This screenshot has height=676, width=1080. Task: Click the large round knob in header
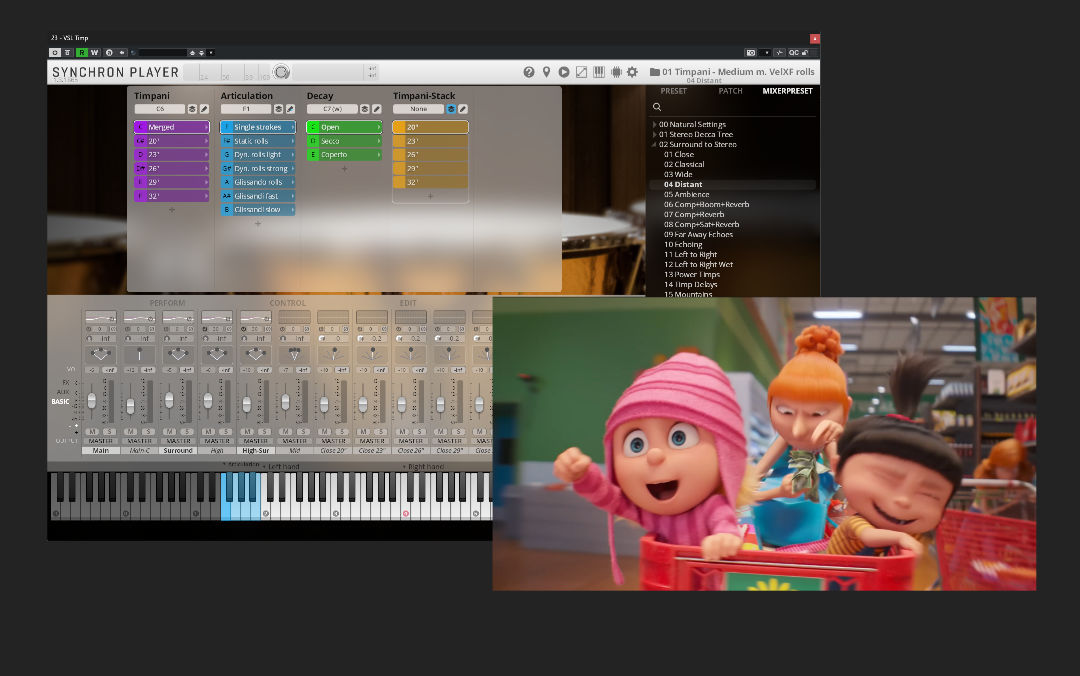[281, 72]
